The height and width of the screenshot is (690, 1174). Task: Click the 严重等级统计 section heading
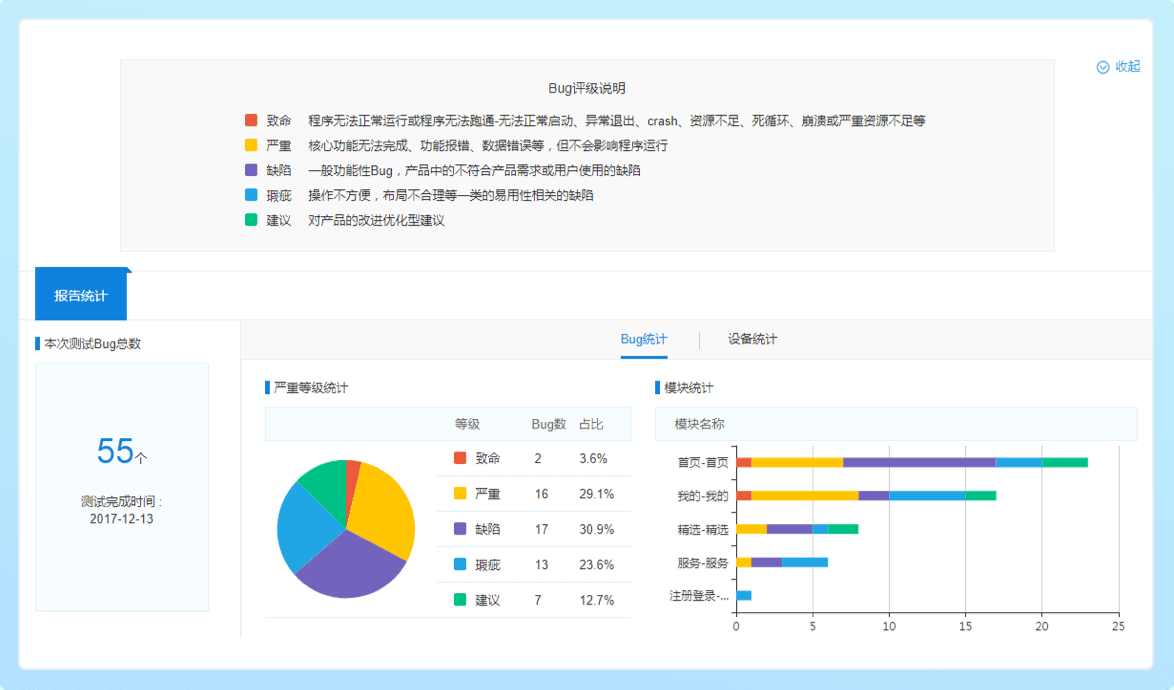tap(311, 388)
